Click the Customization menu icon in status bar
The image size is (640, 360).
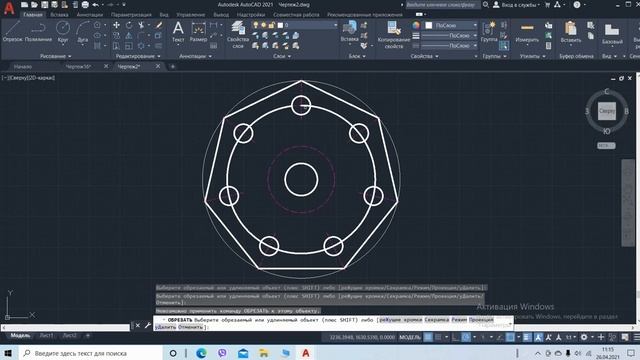636,337
